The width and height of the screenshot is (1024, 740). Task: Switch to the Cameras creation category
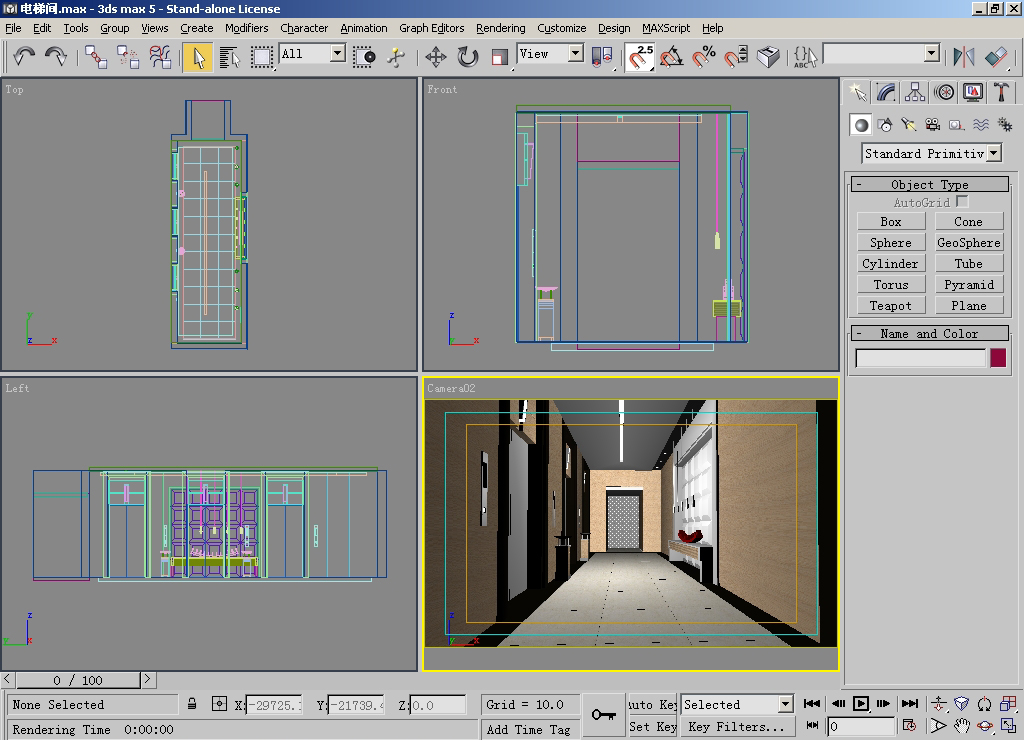tap(933, 125)
